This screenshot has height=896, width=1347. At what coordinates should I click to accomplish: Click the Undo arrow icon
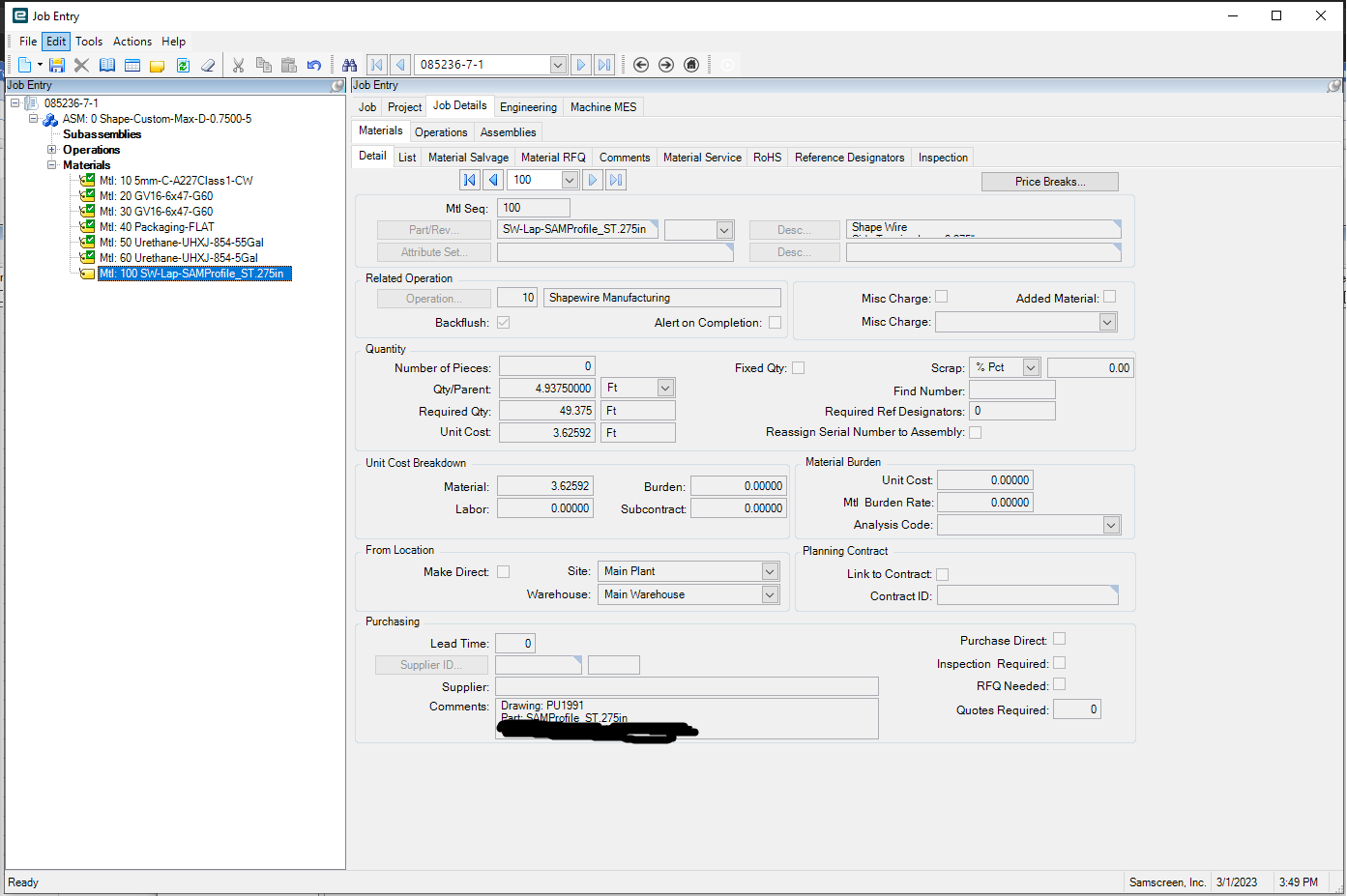[x=314, y=65]
